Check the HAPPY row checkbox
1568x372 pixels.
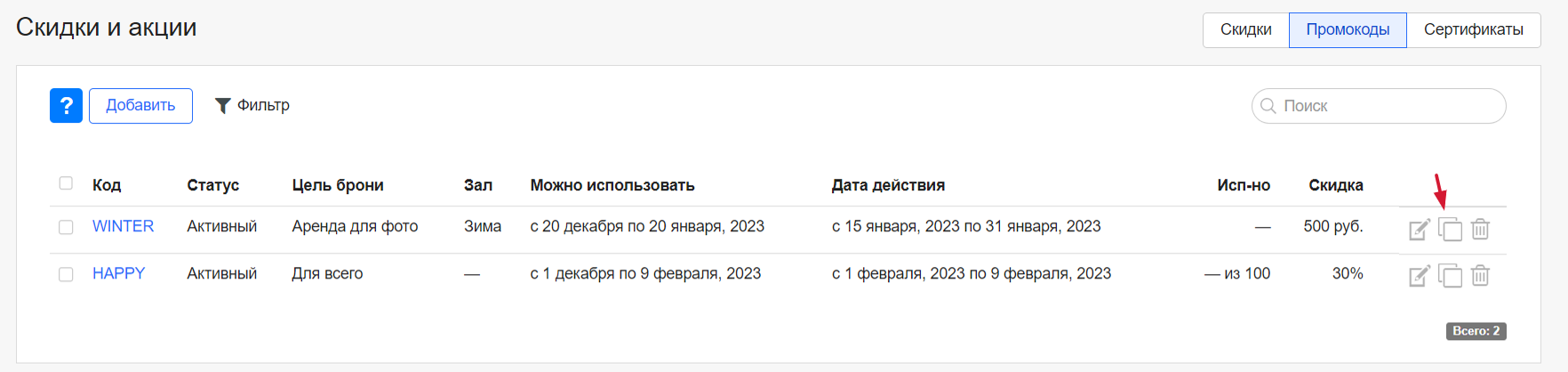coord(66,274)
